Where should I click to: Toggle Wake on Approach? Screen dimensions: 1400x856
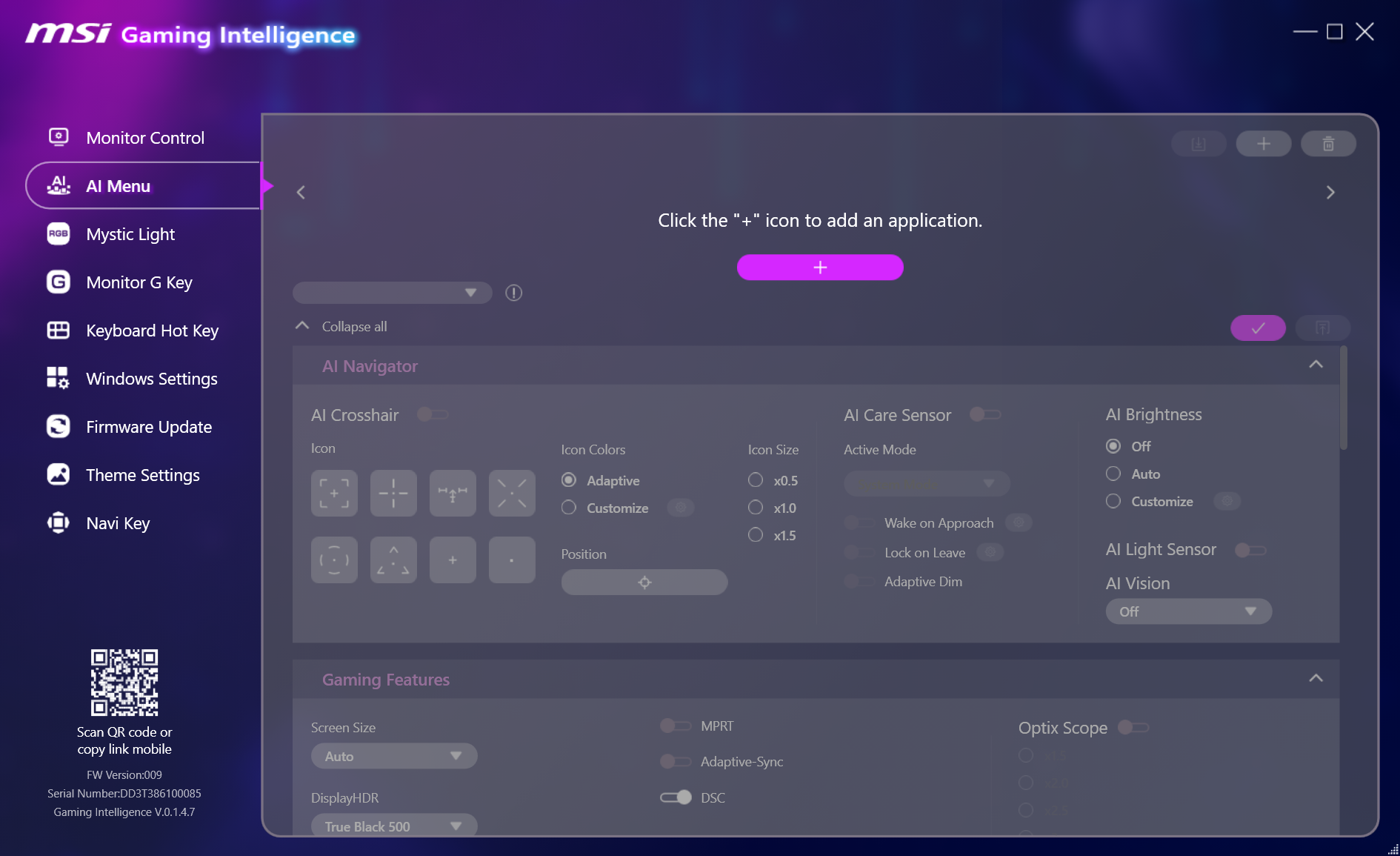859,522
